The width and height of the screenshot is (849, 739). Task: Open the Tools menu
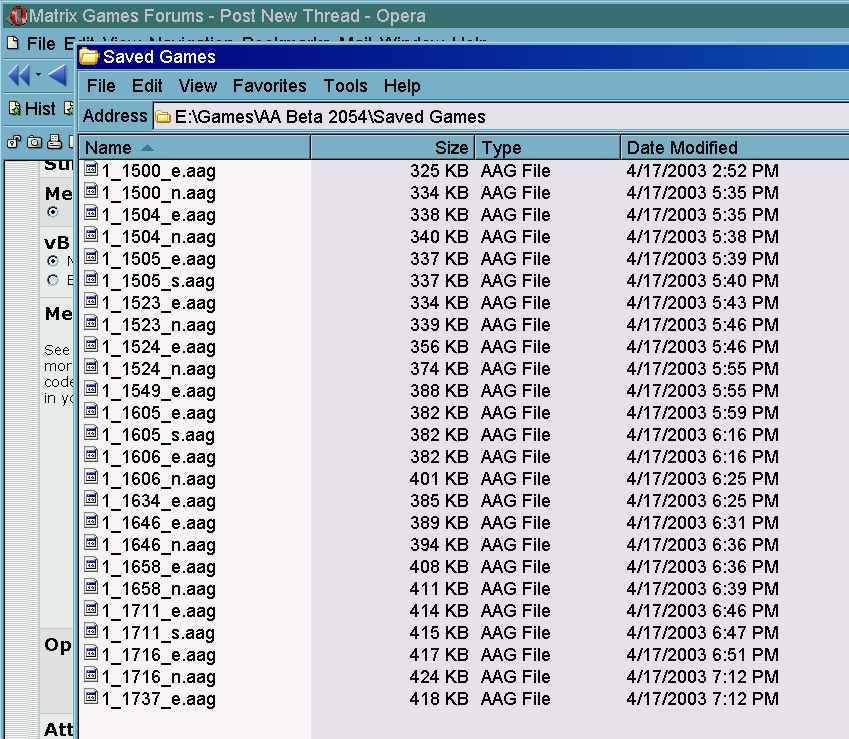click(x=345, y=86)
